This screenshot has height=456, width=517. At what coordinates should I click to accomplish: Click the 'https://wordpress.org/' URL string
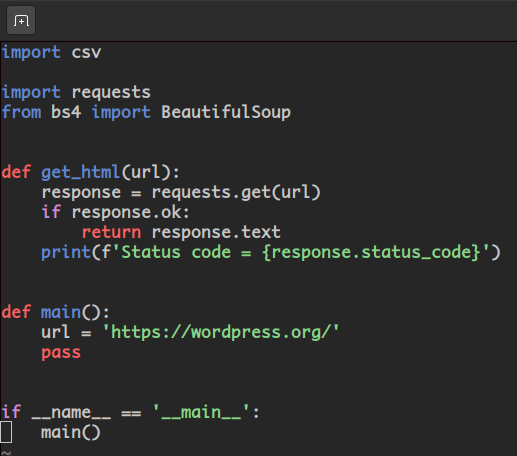tap(220, 332)
